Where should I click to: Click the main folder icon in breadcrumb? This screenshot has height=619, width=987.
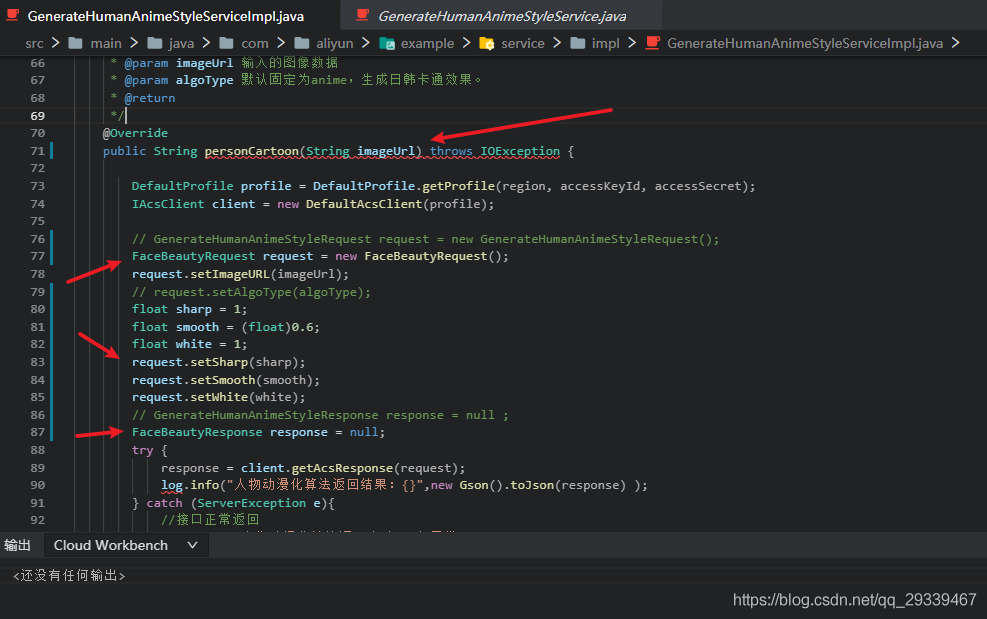(76, 43)
